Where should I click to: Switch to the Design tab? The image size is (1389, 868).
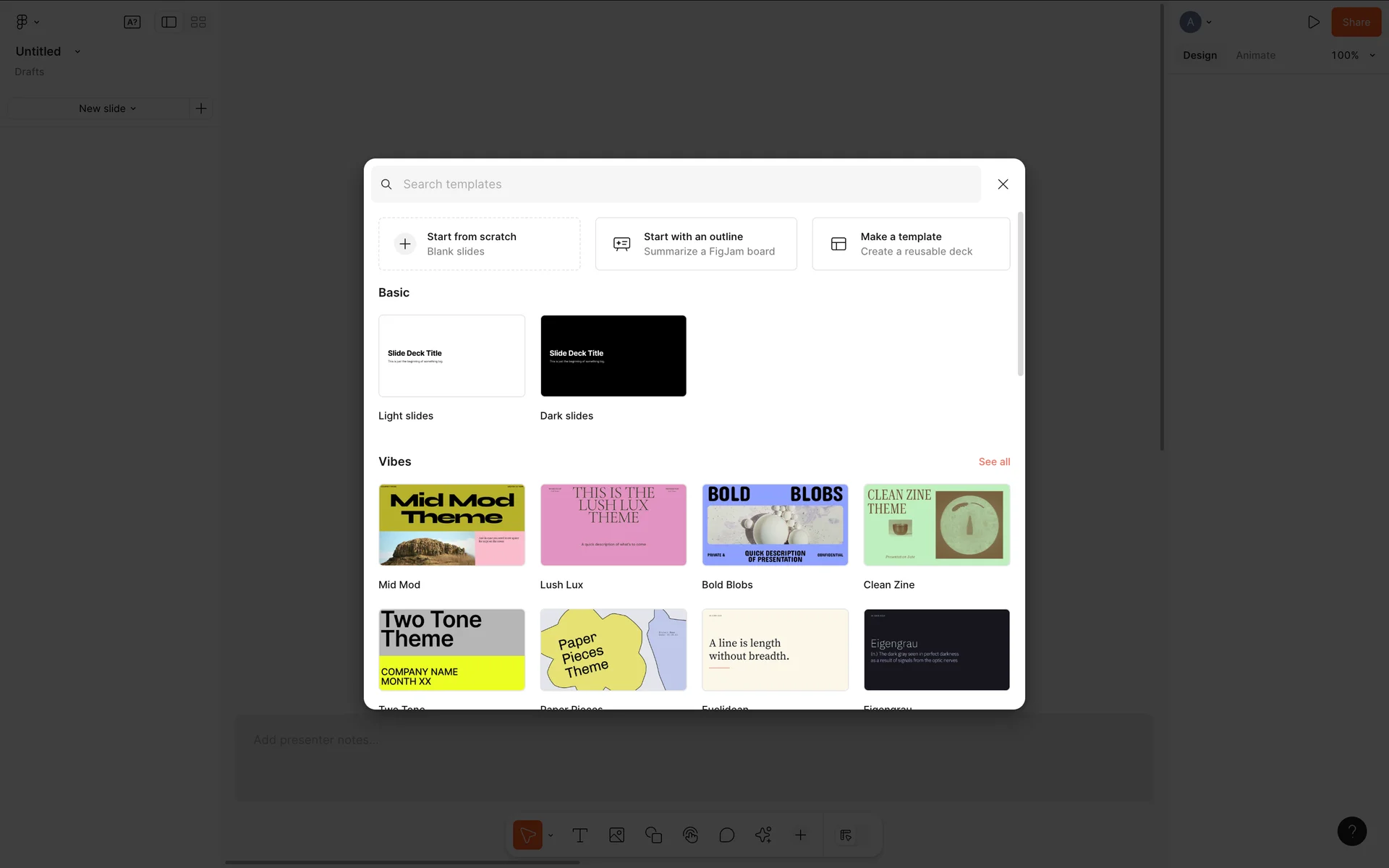tap(1199, 56)
